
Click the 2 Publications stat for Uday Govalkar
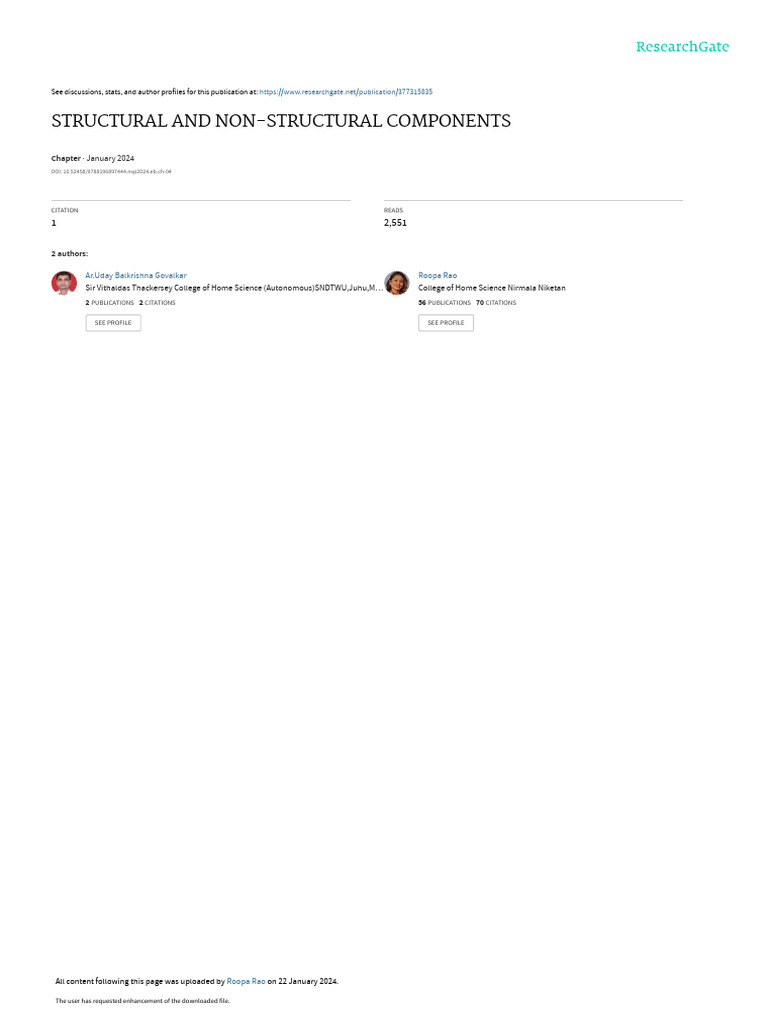(x=110, y=303)
